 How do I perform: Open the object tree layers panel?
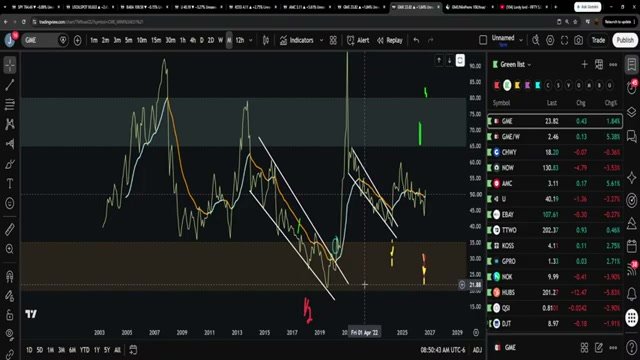[631, 111]
